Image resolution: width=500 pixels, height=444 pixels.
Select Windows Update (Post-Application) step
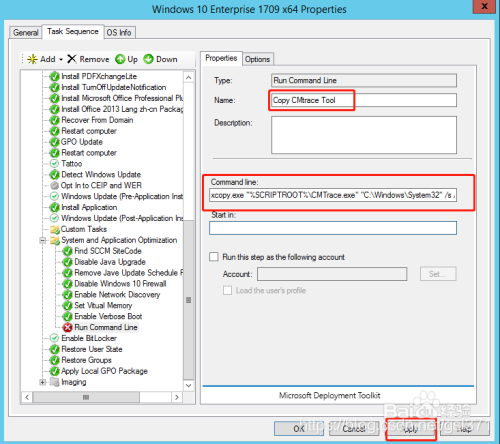(122, 218)
